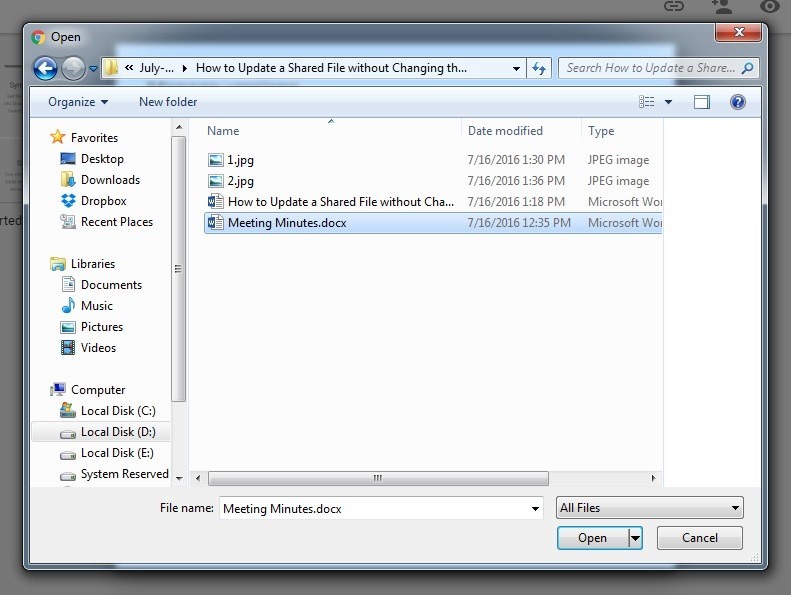Click the file list scroll left arrow

click(x=198, y=478)
